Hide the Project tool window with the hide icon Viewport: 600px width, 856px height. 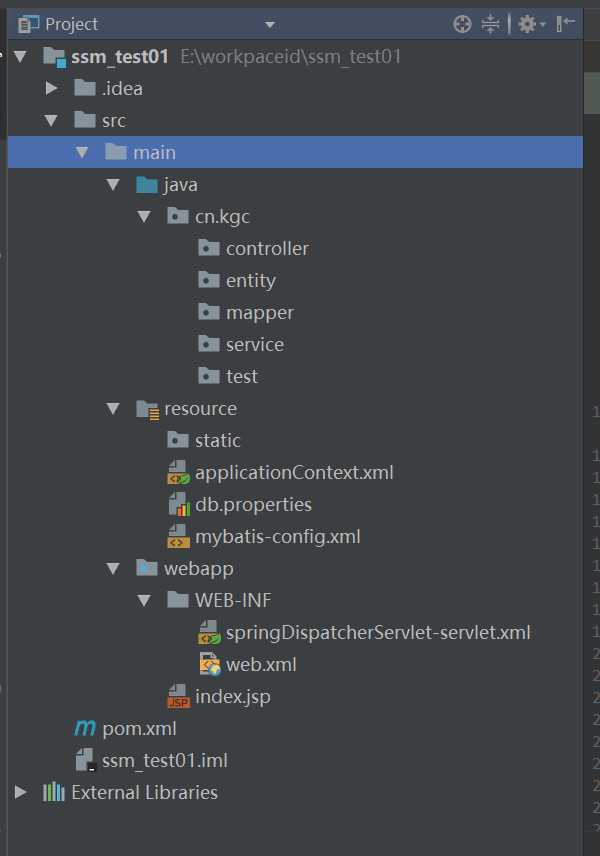point(565,23)
